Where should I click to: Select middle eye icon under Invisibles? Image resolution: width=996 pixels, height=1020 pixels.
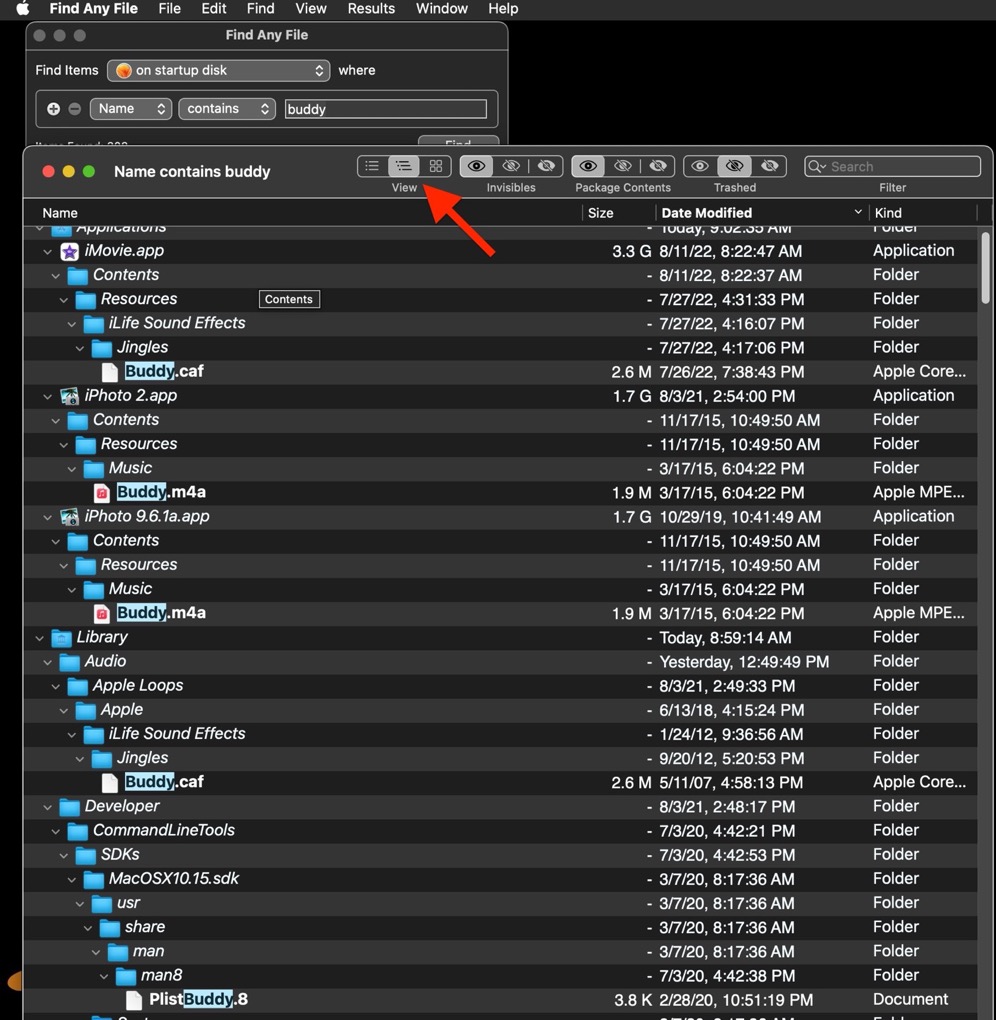[x=511, y=166]
